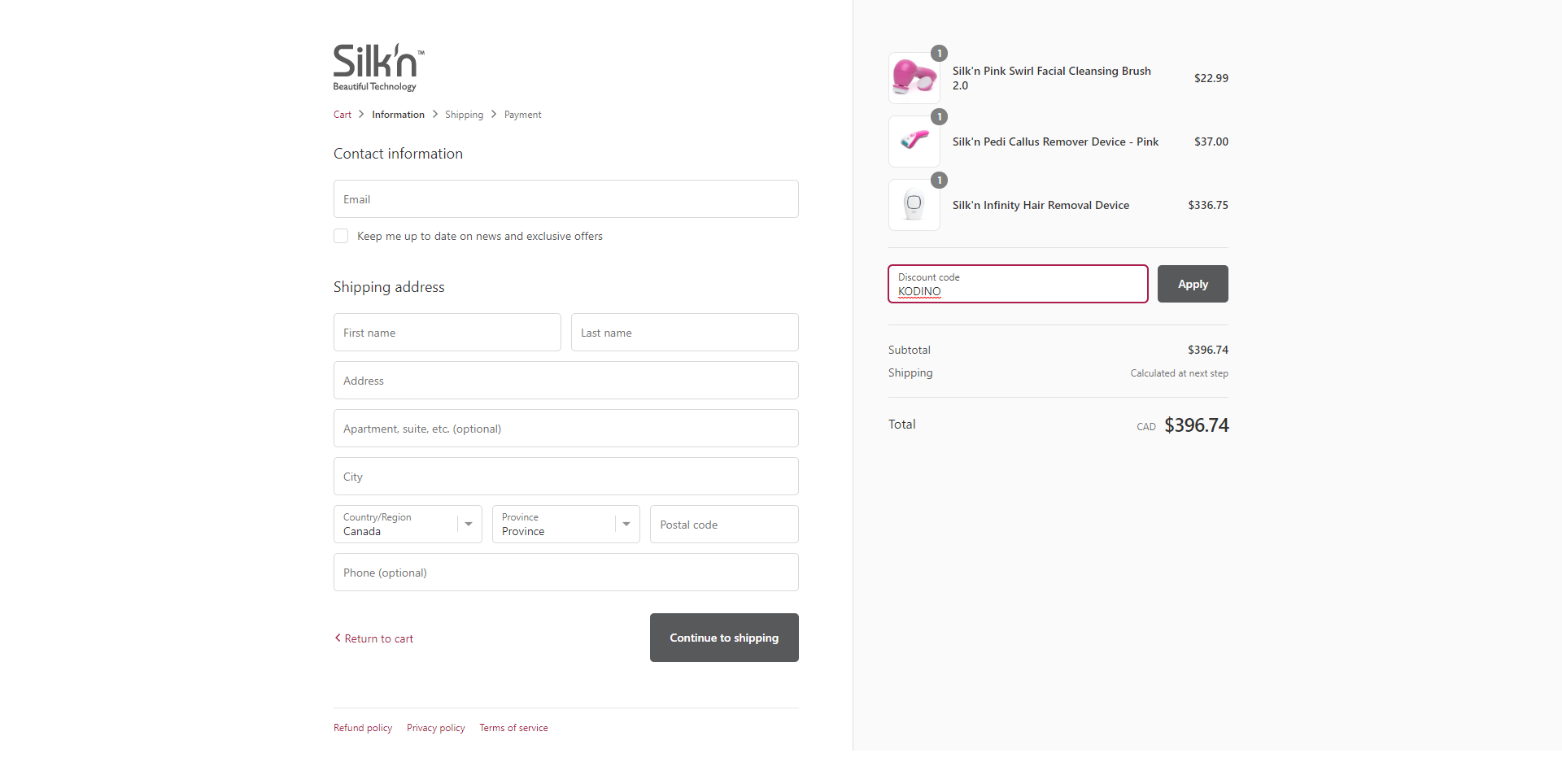
Task: Click the Subtotal label
Action: [910, 350]
